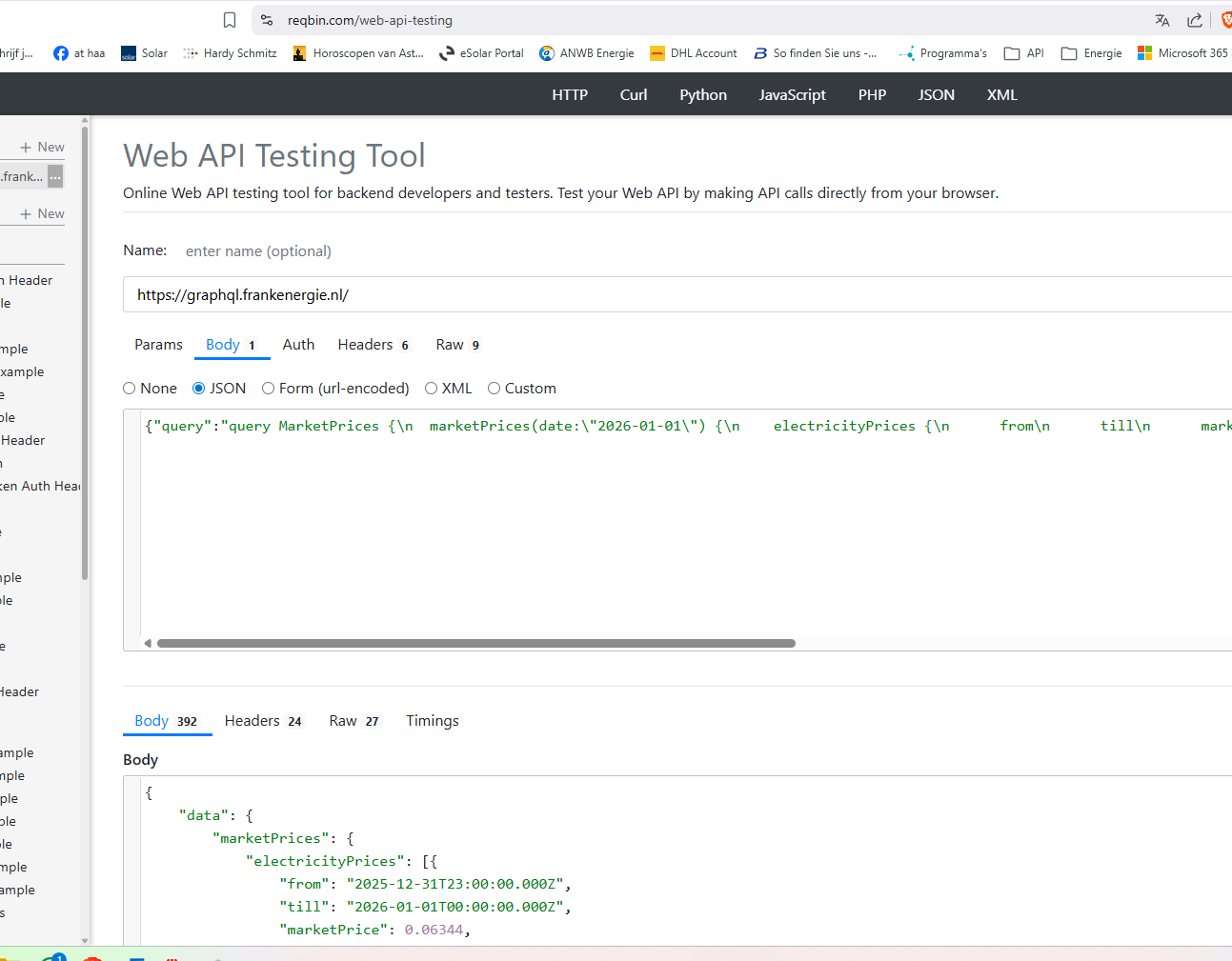Open the site information icon in the address bar
The image size is (1232, 961).
pyautogui.click(x=267, y=20)
